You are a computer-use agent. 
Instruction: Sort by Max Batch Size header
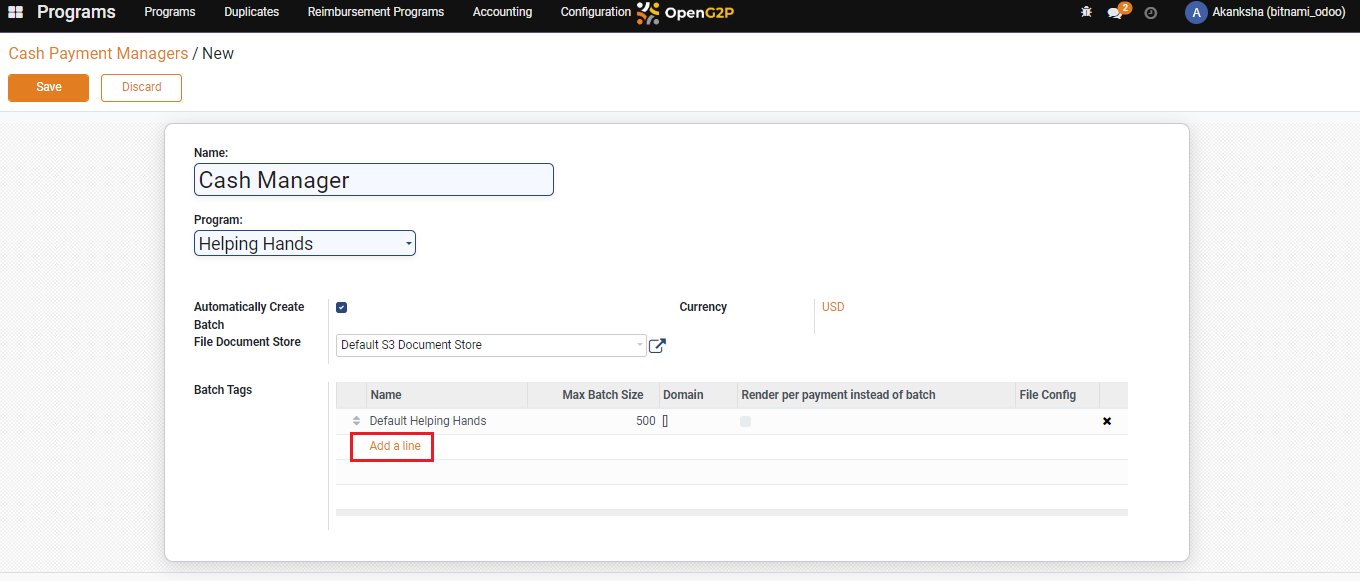coord(593,395)
